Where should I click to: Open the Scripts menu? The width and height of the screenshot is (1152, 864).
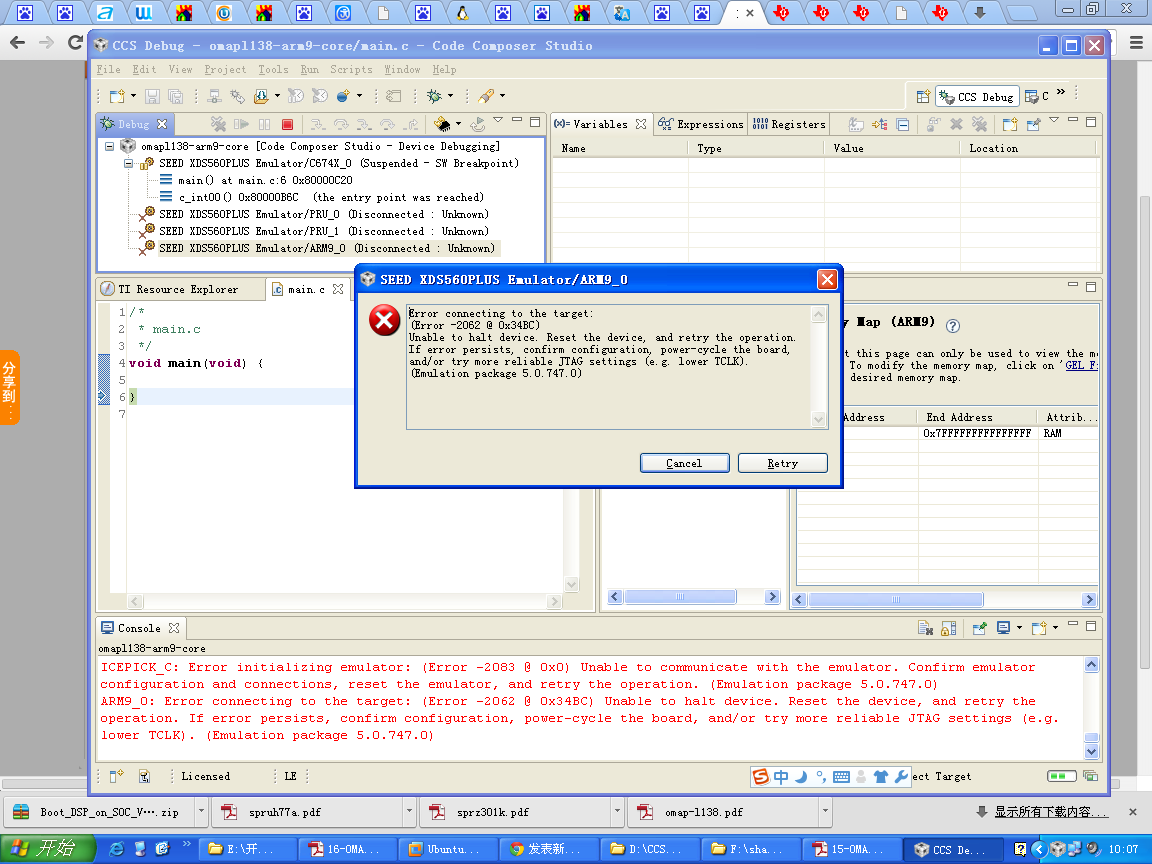(x=351, y=69)
